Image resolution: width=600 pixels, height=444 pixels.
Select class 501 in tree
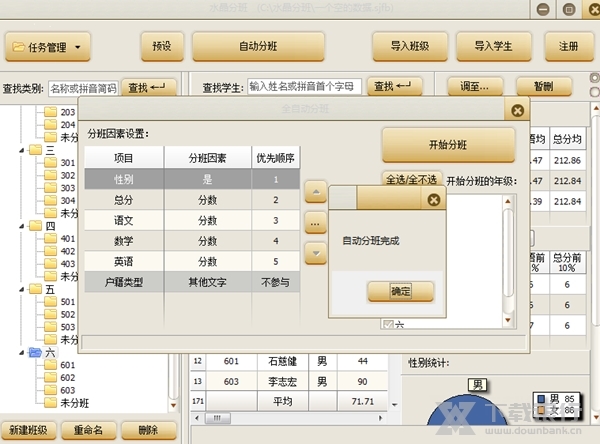tap(68, 302)
